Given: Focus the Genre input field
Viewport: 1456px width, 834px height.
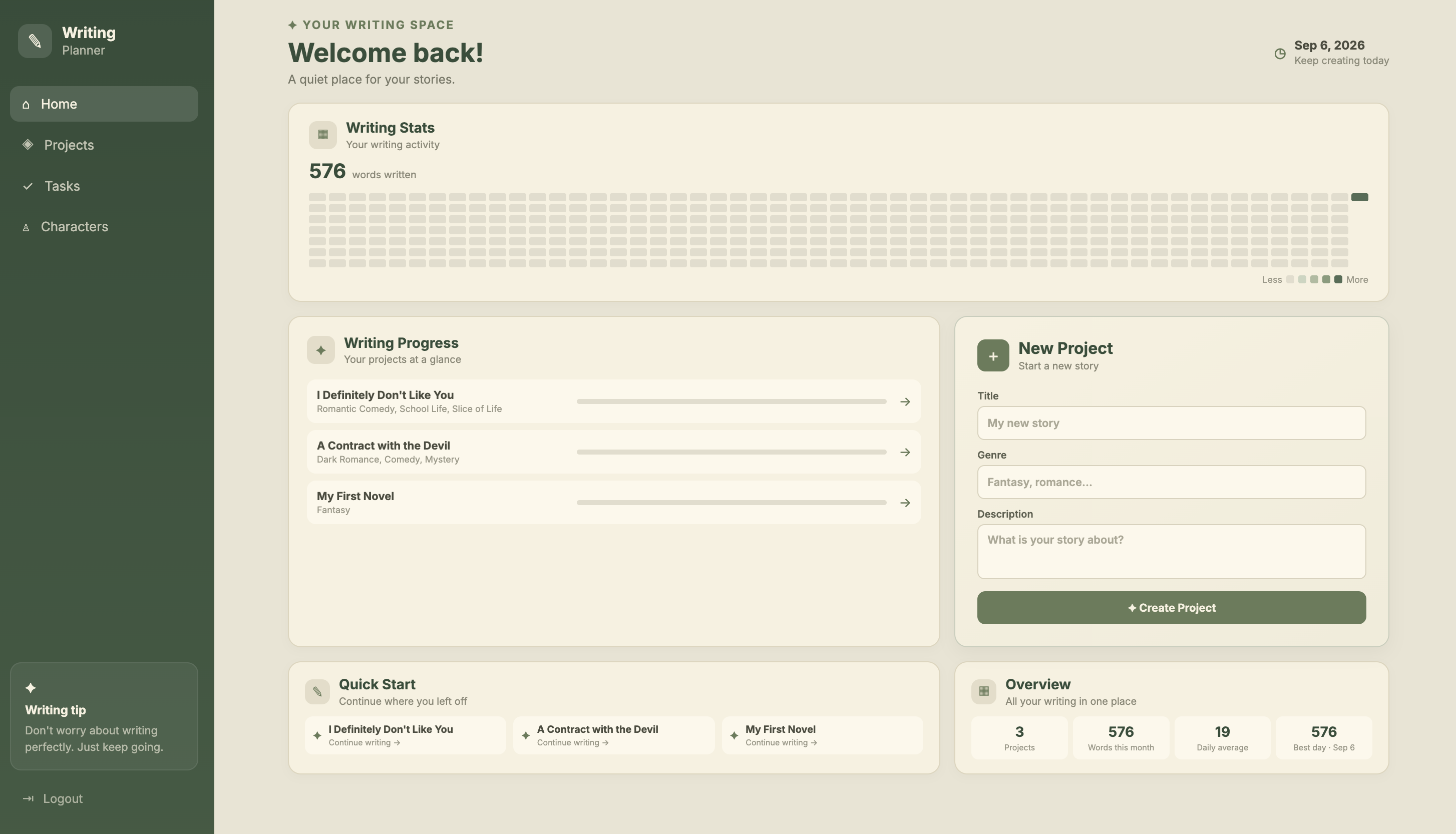Looking at the screenshot, I should pos(1171,482).
